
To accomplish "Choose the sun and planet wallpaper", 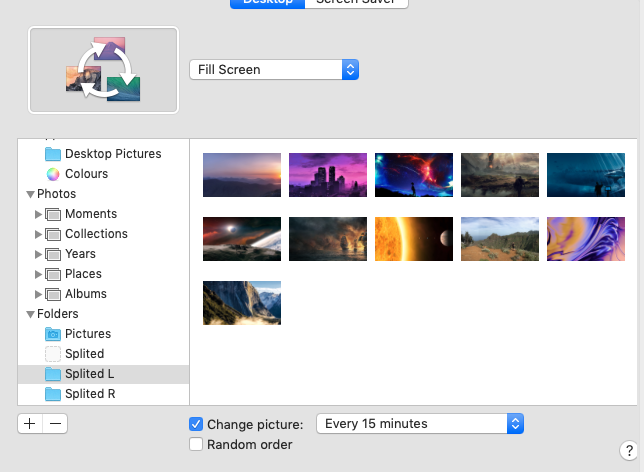I will pyautogui.click(x=414, y=239).
